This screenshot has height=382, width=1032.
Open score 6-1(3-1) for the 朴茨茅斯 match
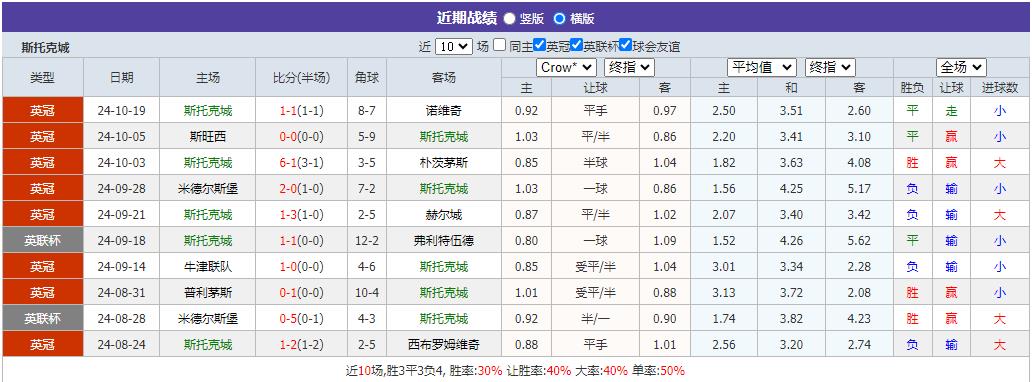click(301, 163)
